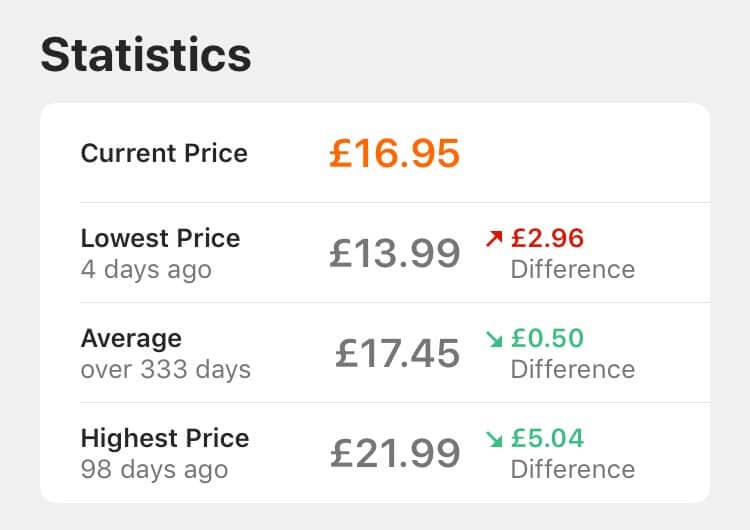Click the £13.99 lowest price value
This screenshot has width=750, height=530.
coord(395,254)
